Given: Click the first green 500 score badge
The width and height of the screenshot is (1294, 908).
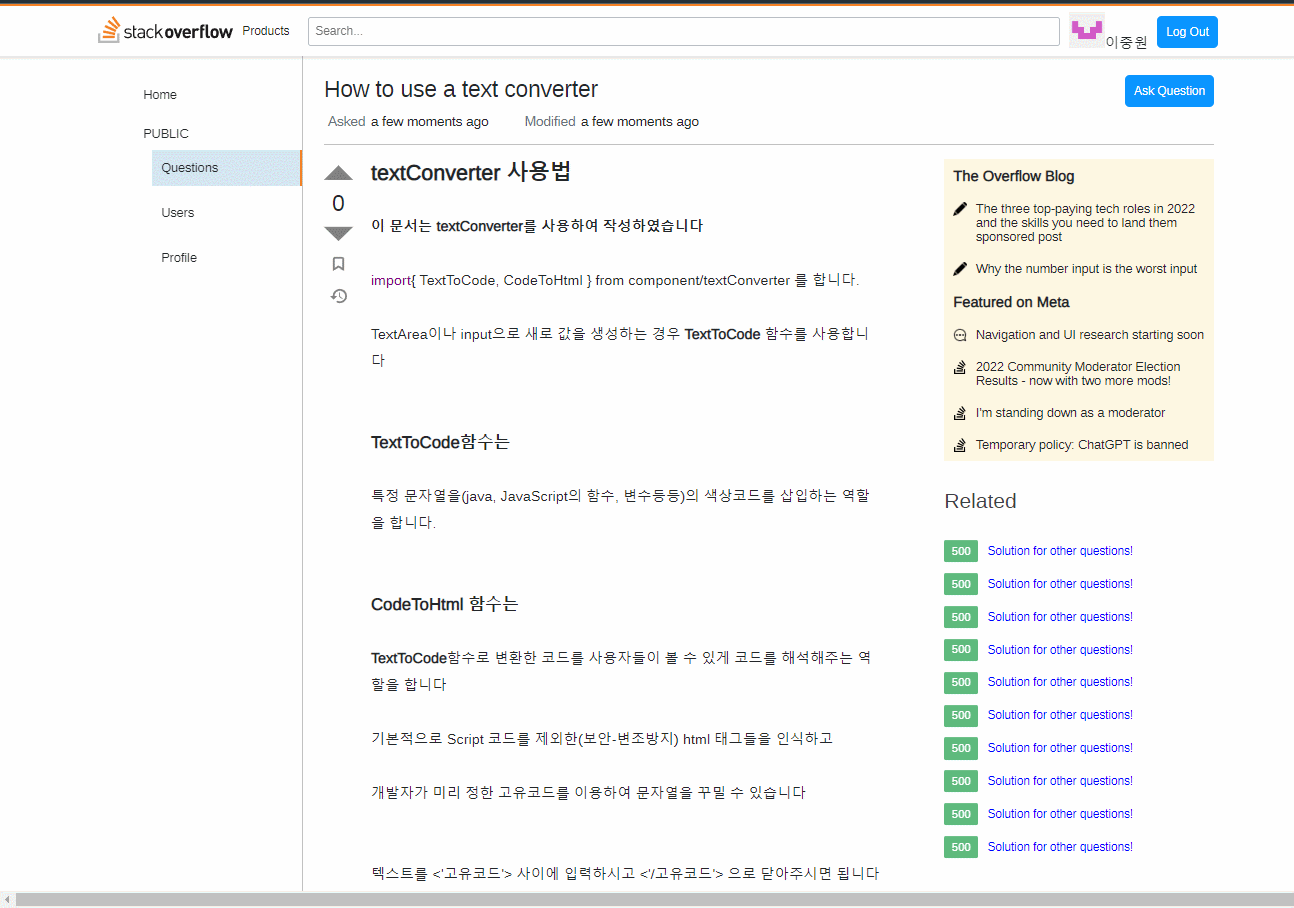Looking at the screenshot, I should click(961, 551).
